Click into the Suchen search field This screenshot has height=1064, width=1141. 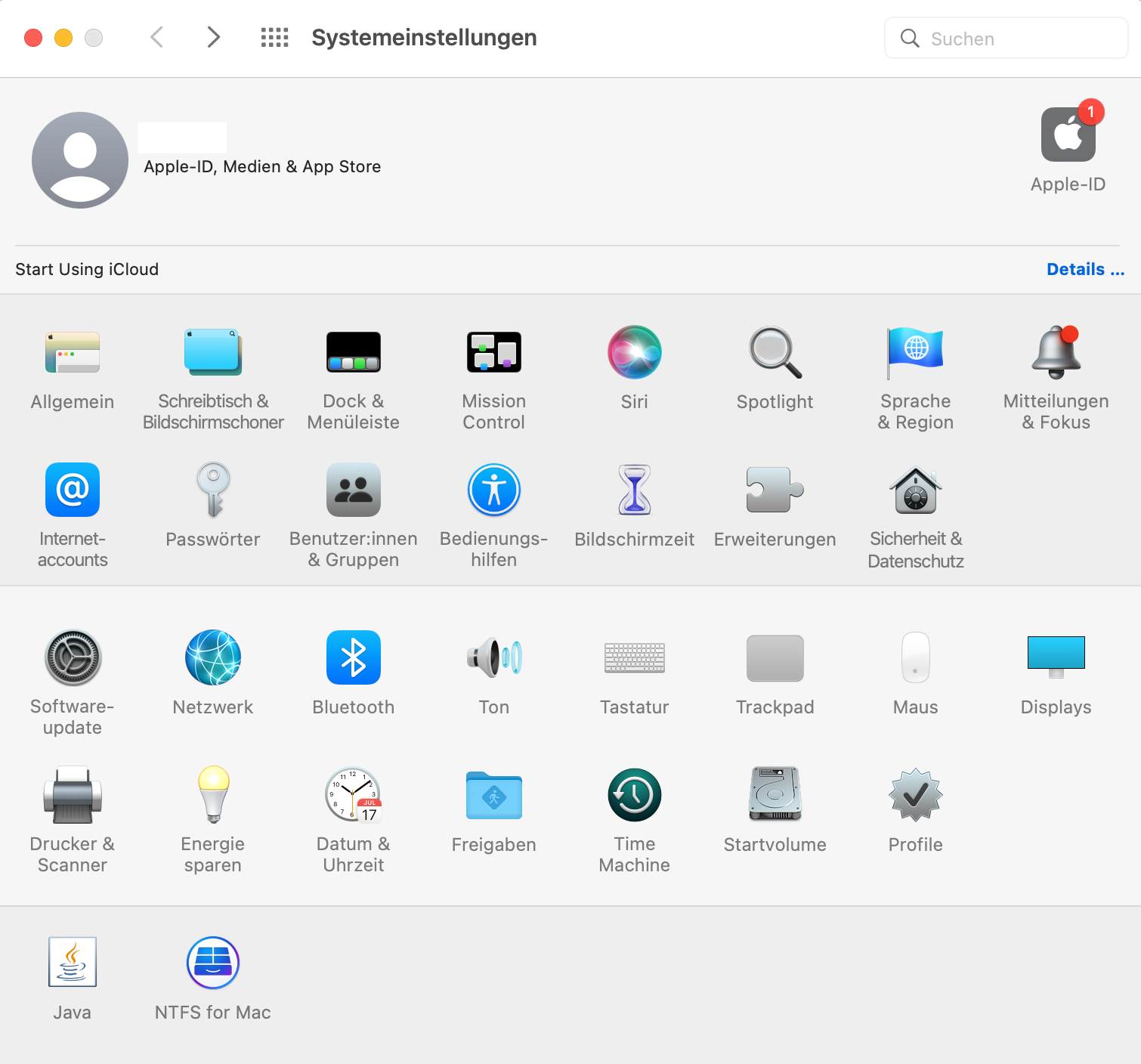[x=1006, y=38]
